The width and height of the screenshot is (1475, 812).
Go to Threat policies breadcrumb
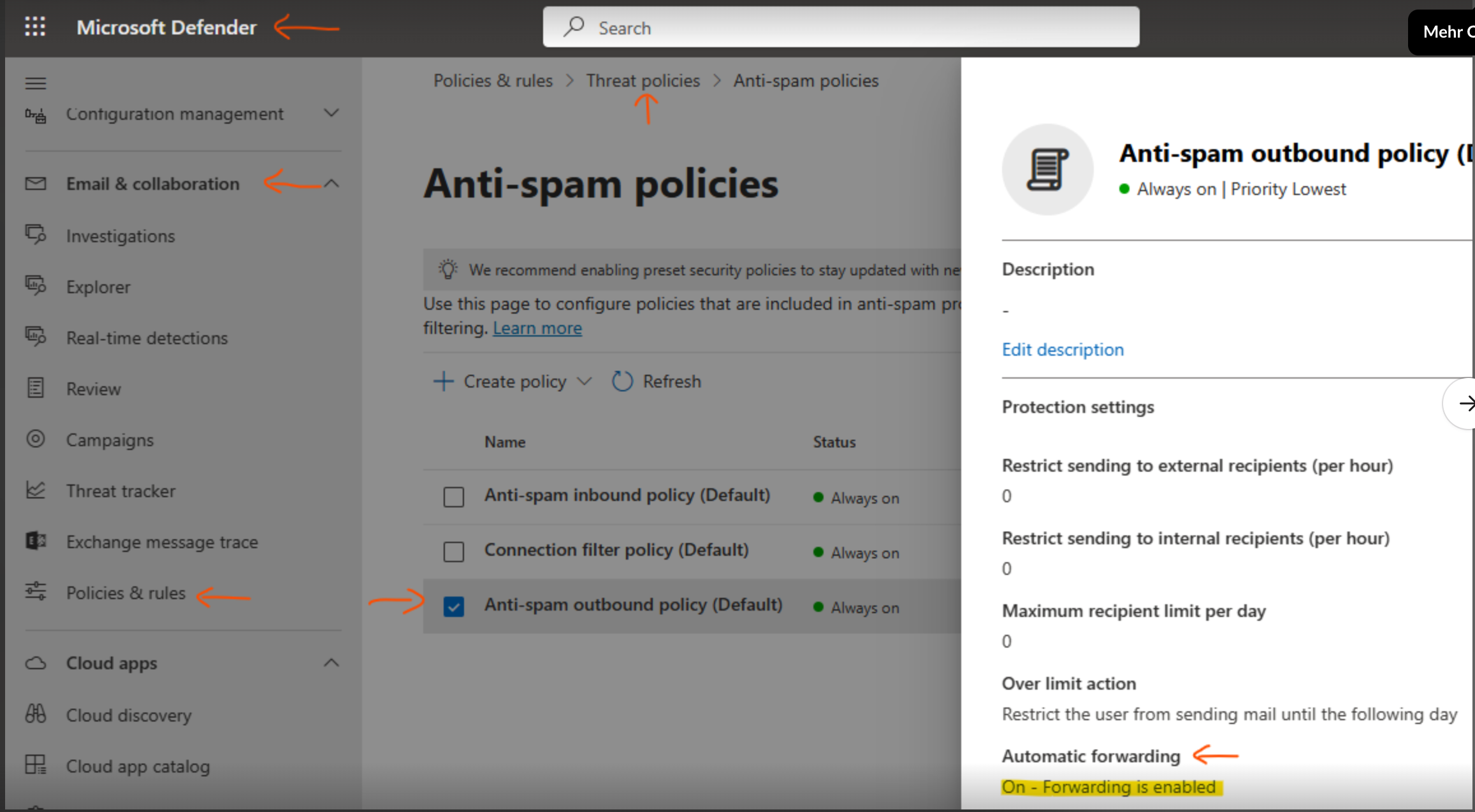click(x=643, y=81)
